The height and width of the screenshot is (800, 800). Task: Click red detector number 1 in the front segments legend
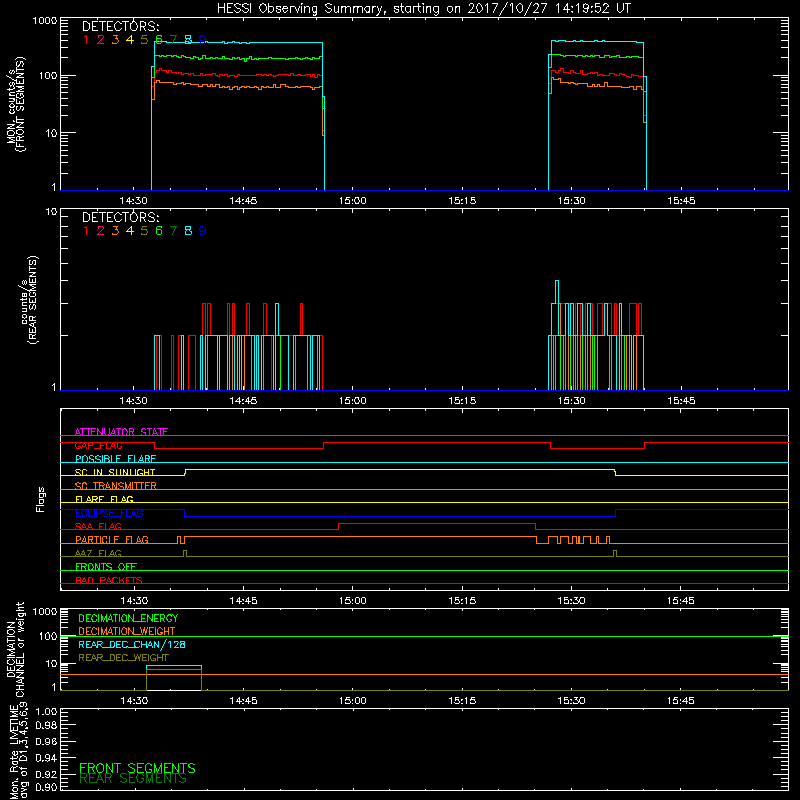pos(86,39)
